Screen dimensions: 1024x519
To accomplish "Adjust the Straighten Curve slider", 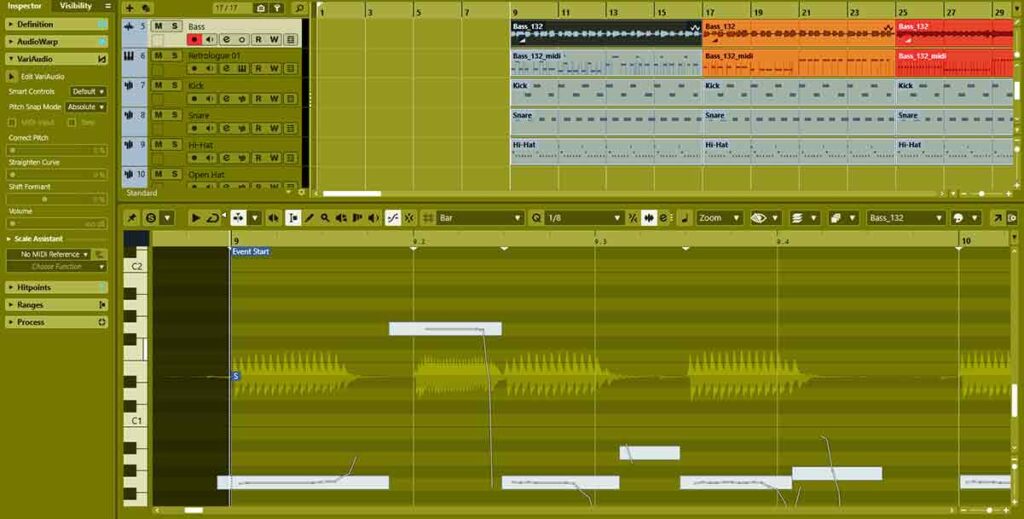I will click(57, 175).
